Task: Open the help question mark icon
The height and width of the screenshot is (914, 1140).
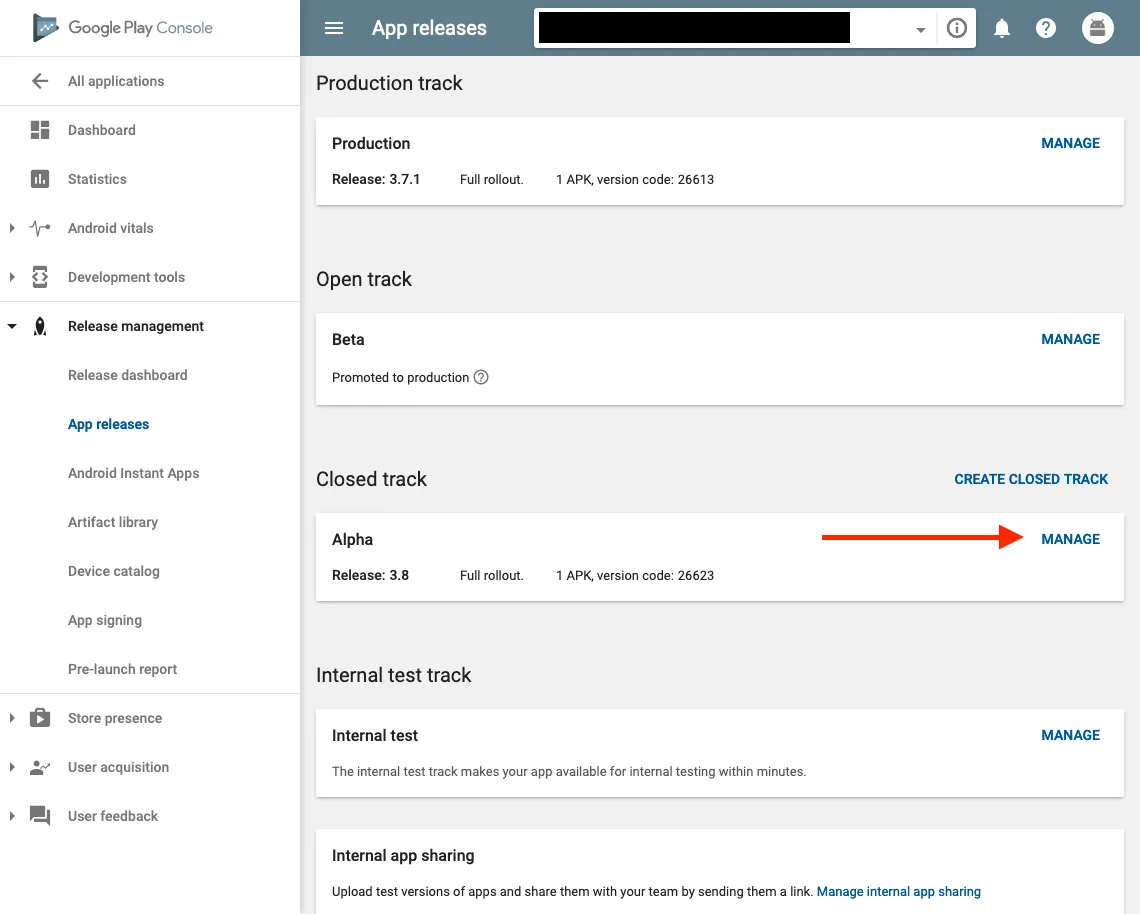Action: 1046,28
